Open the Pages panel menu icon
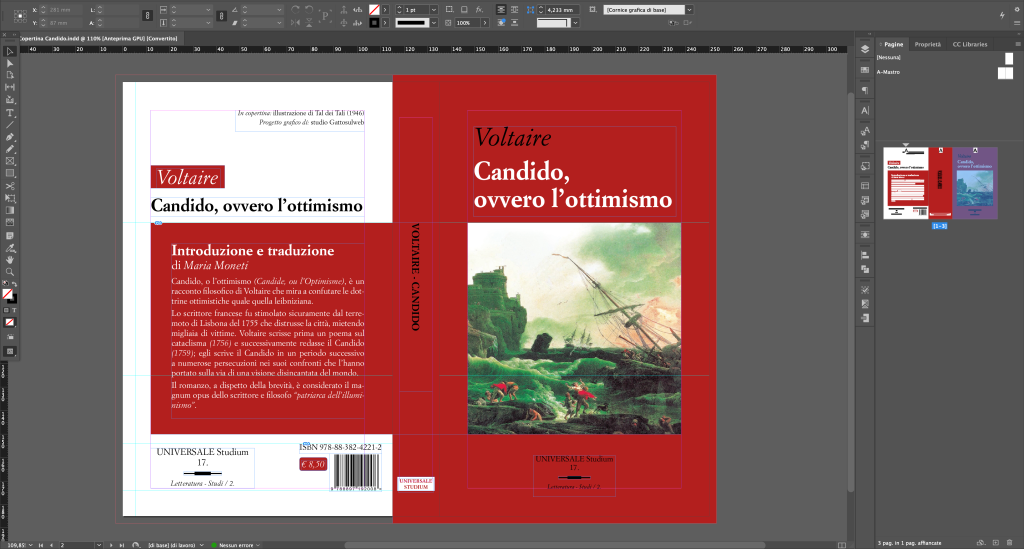The image size is (1024, 549). (1017, 44)
